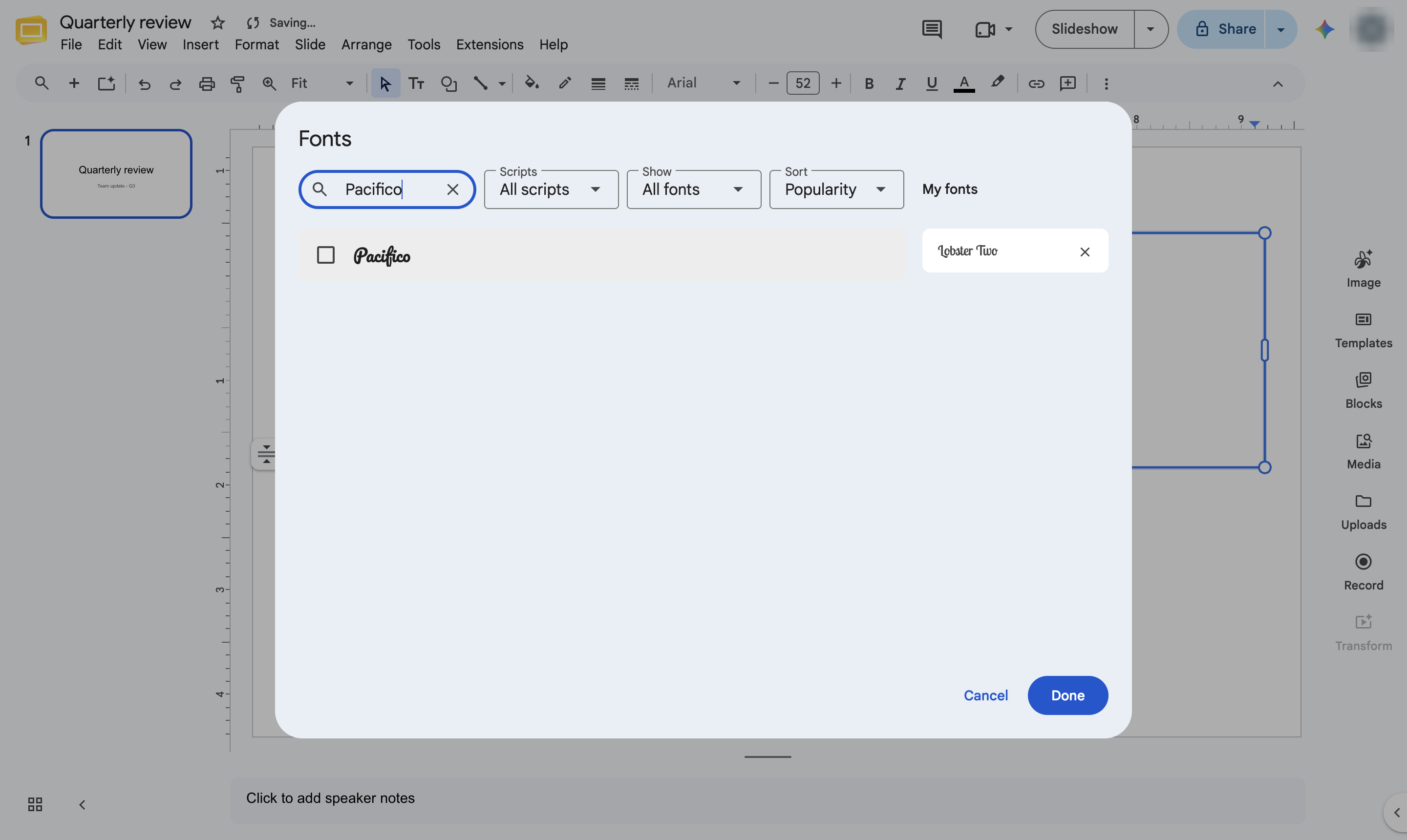The image size is (1407, 840).
Task: Open the comment history icon
Action: (931, 29)
